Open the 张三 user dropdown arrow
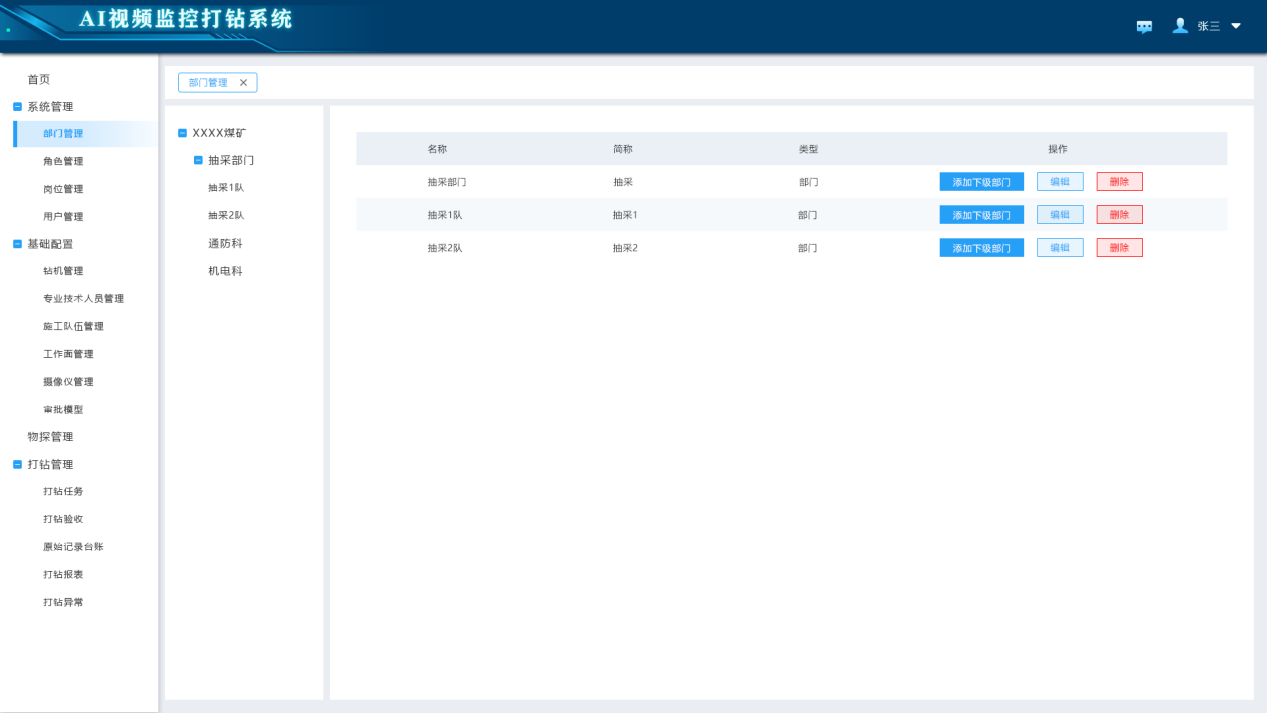This screenshot has width=1267, height=713. 1236,26
